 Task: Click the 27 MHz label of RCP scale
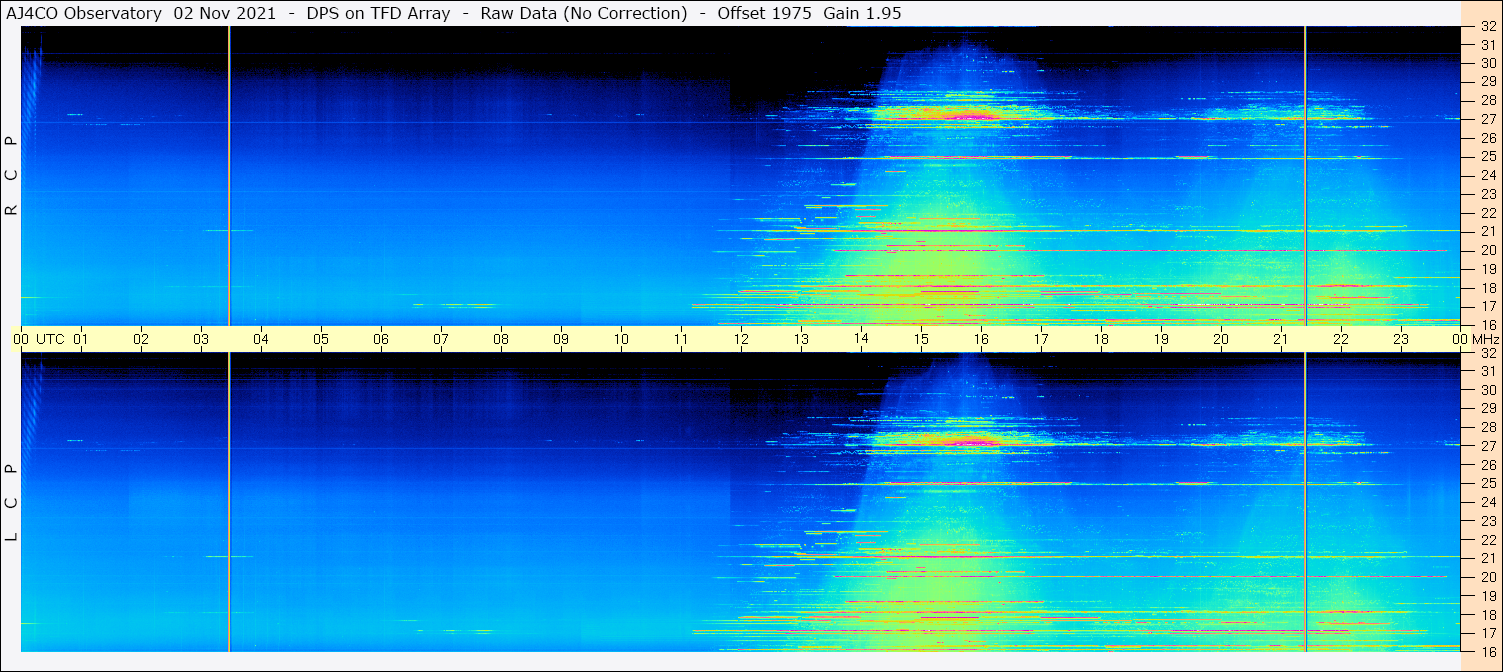point(1487,120)
